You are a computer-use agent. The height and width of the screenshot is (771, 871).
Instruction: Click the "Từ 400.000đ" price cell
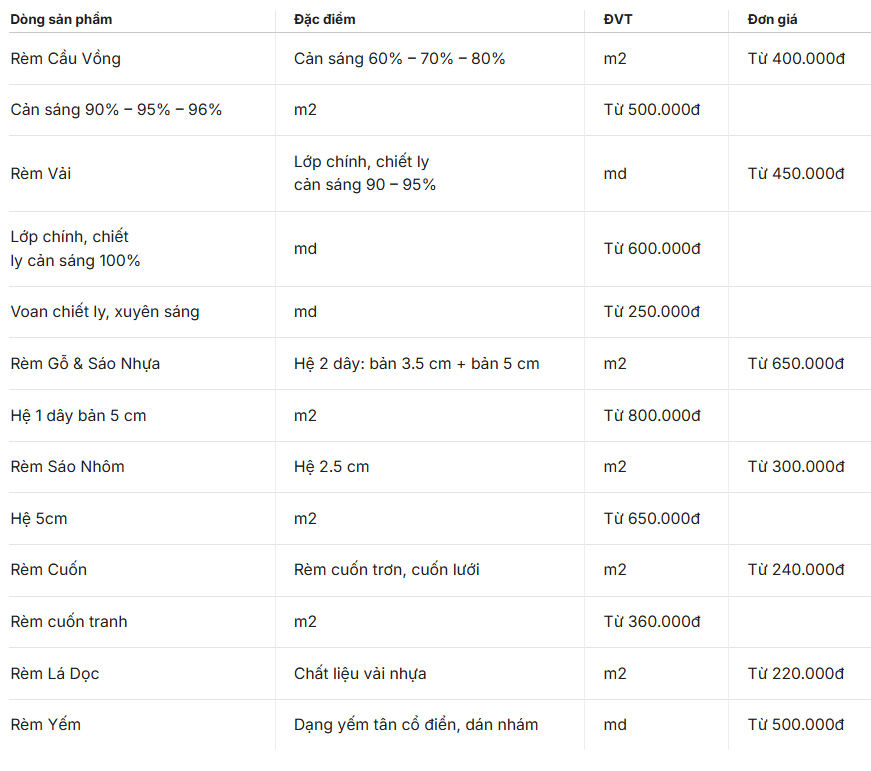pos(796,59)
